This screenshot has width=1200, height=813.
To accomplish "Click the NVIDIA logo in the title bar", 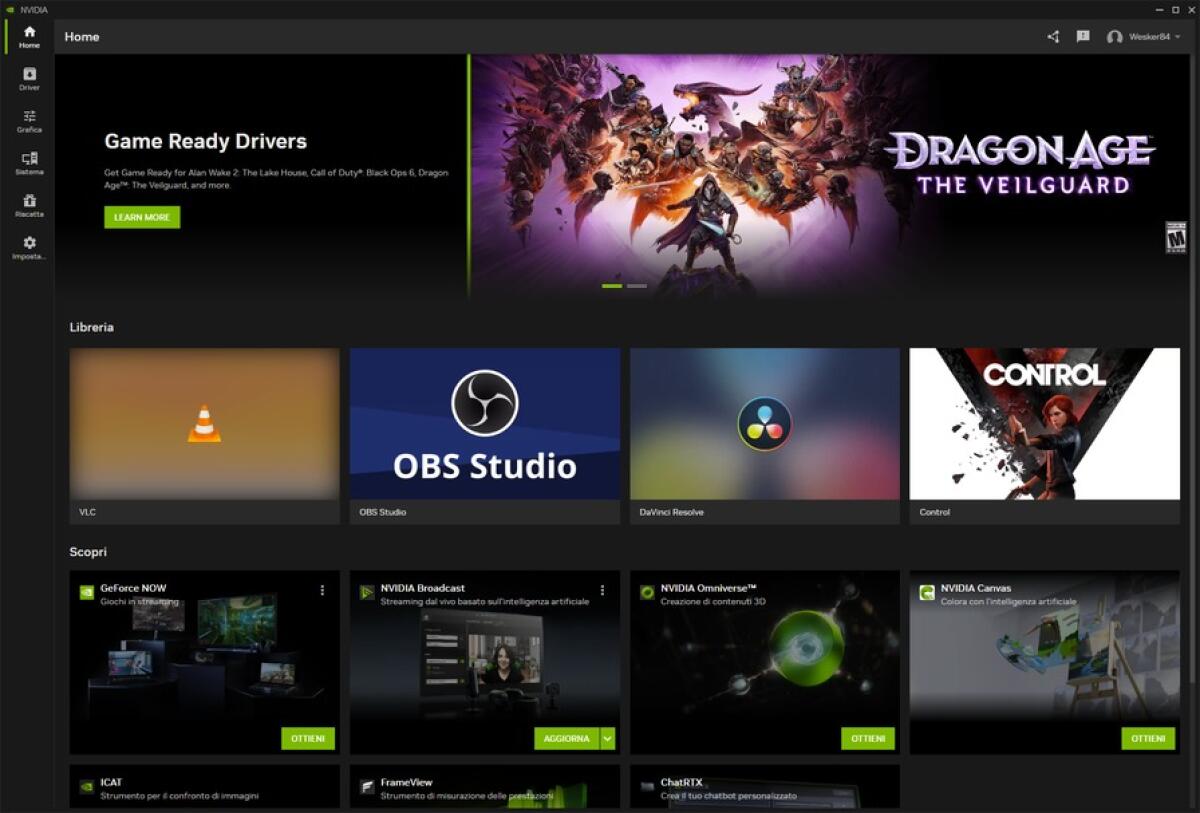I will [x=10, y=7].
